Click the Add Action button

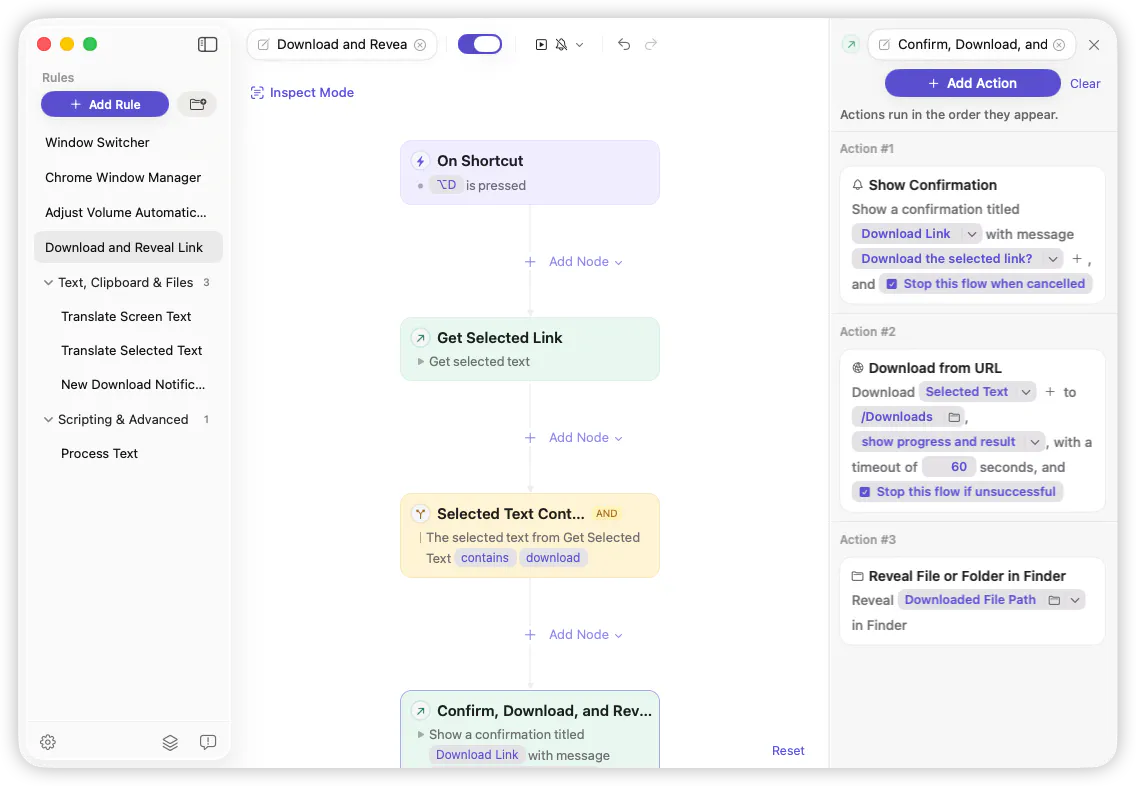point(972,83)
